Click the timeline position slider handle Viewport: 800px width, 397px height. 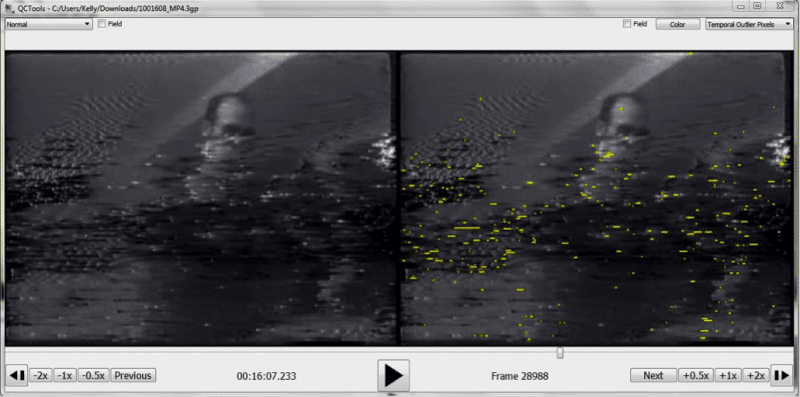[560, 353]
